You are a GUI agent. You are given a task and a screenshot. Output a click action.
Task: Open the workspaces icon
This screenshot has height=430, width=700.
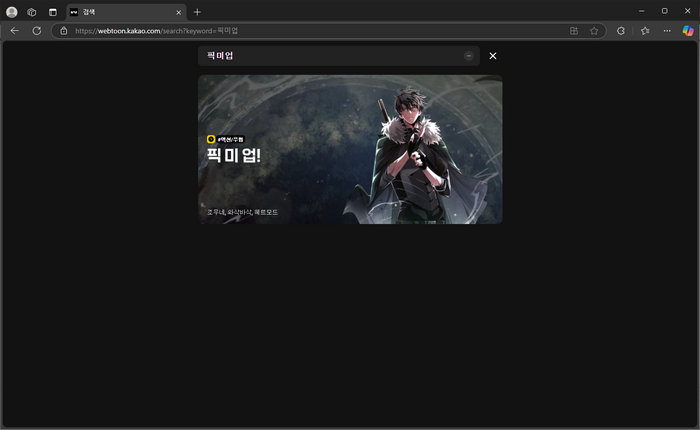click(32, 12)
